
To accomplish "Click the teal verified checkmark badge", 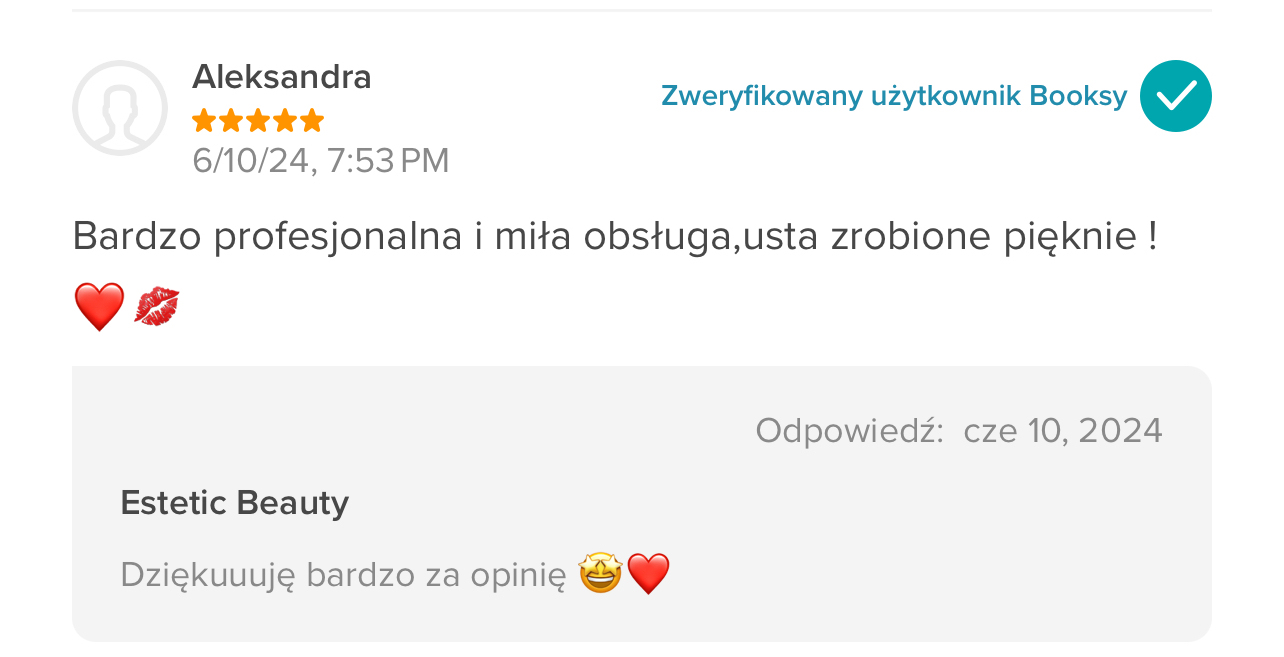I will [x=1175, y=96].
